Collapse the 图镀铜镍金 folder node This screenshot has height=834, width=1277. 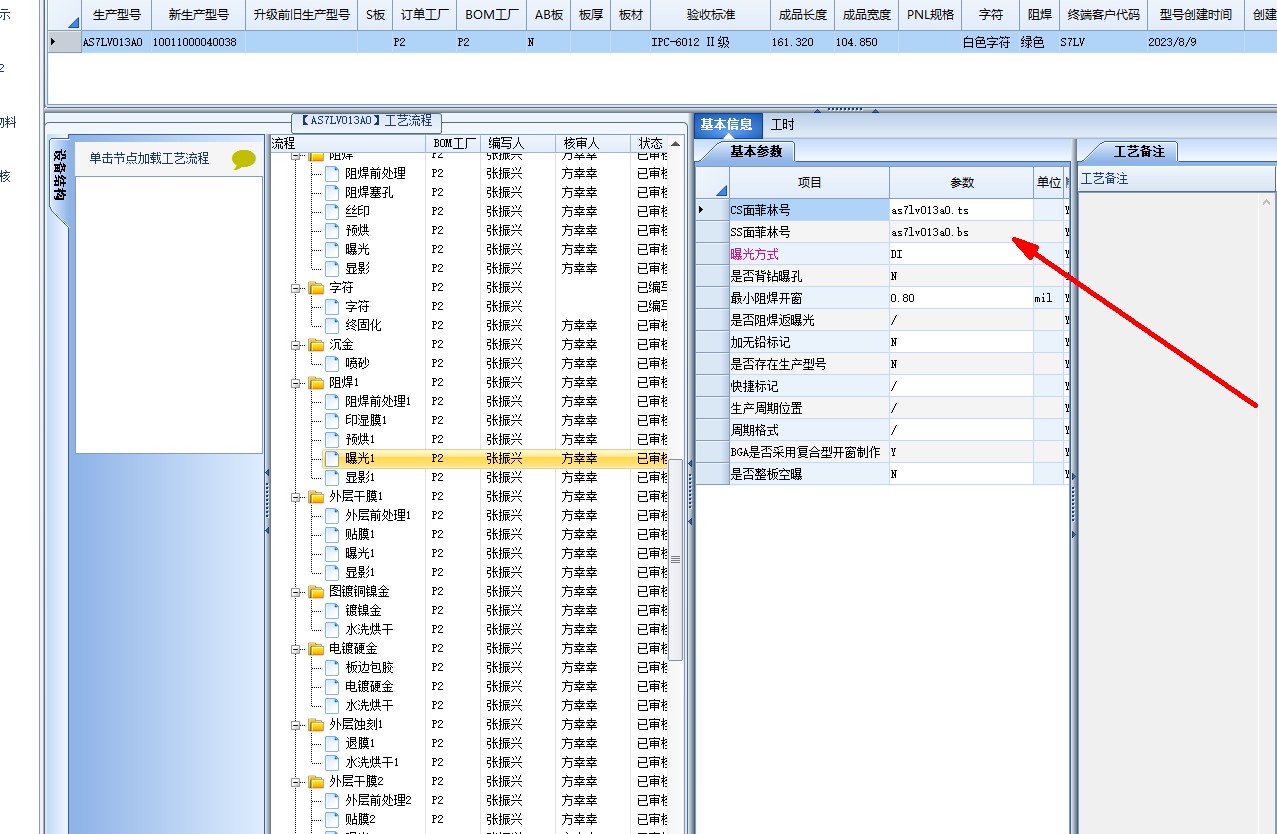point(296,591)
